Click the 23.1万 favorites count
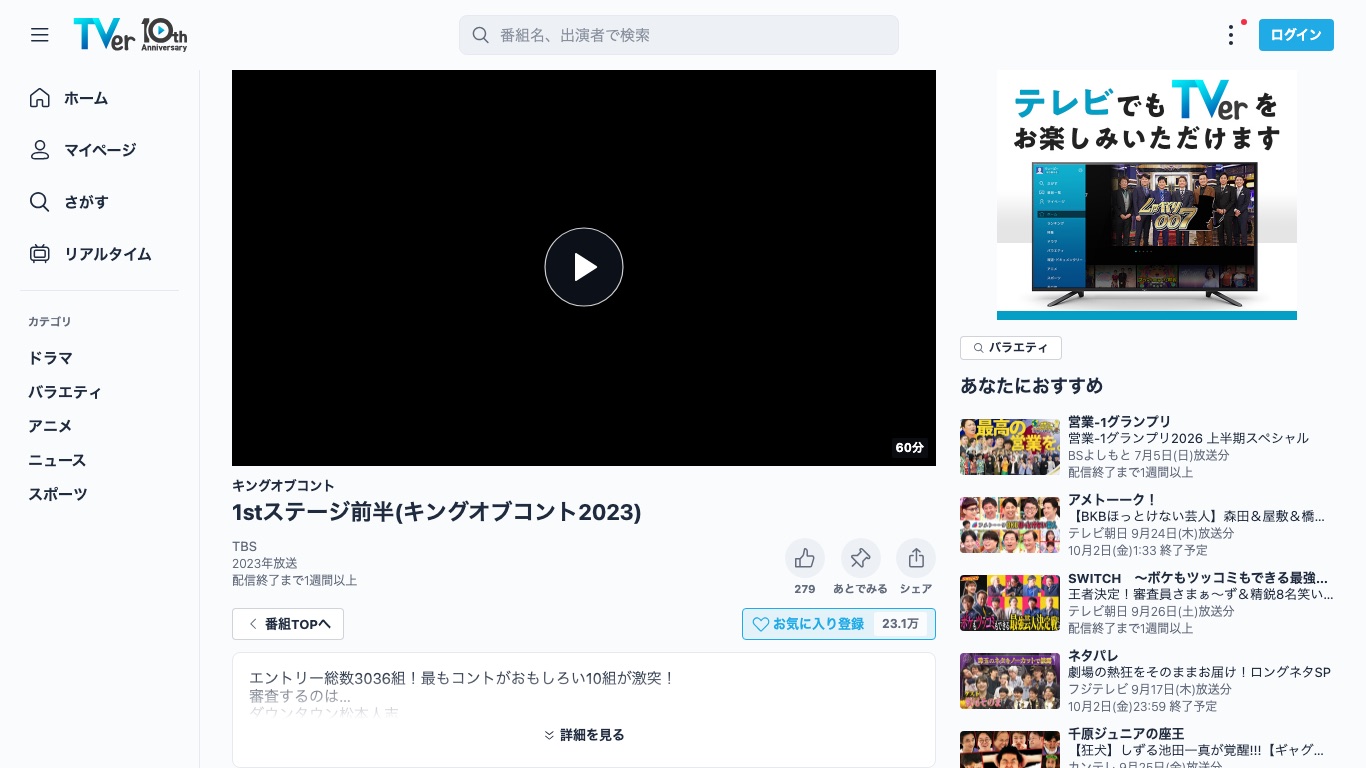1366x768 pixels. [x=900, y=624]
